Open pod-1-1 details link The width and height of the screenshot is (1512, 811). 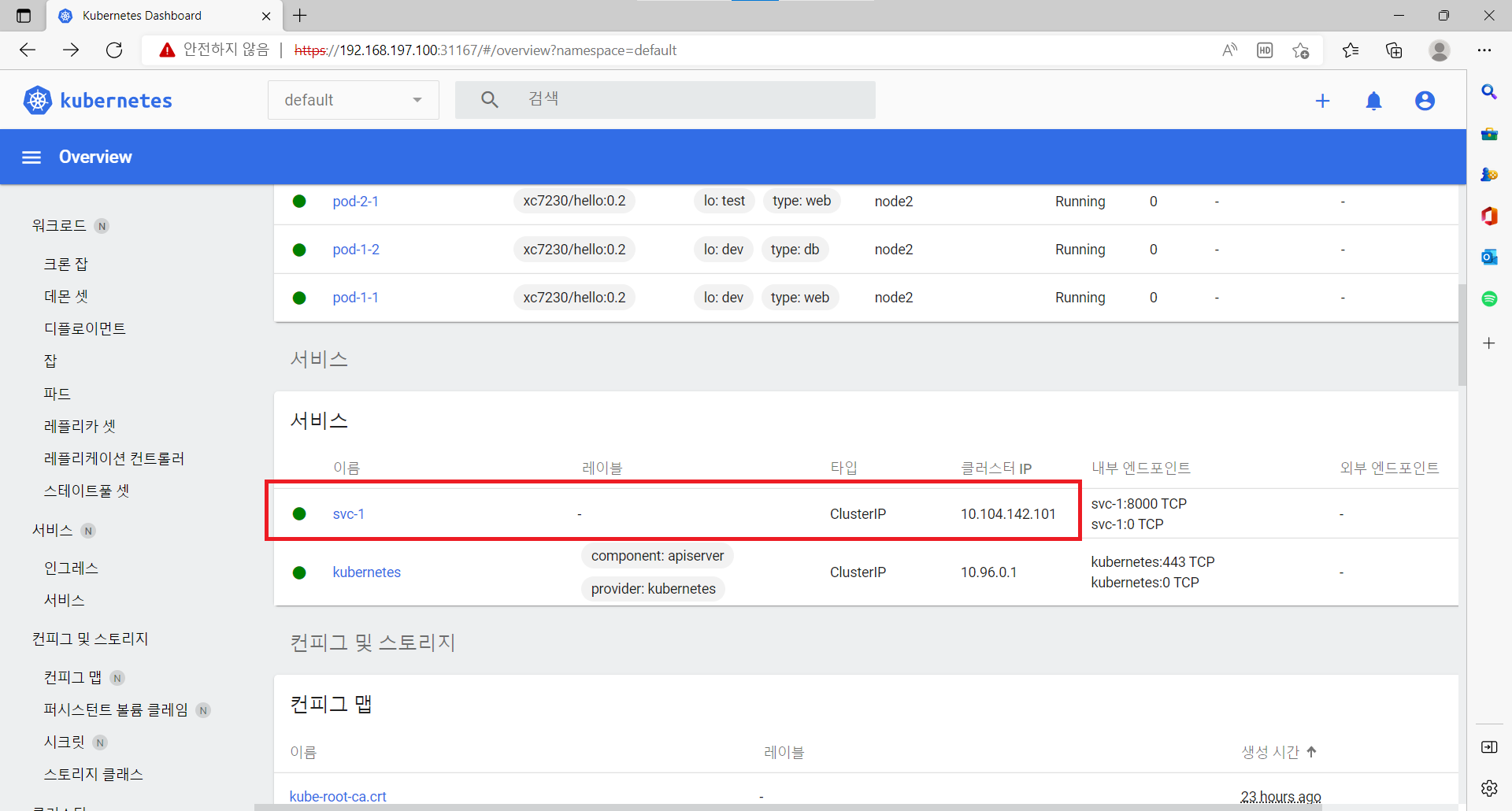pos(355,298)
